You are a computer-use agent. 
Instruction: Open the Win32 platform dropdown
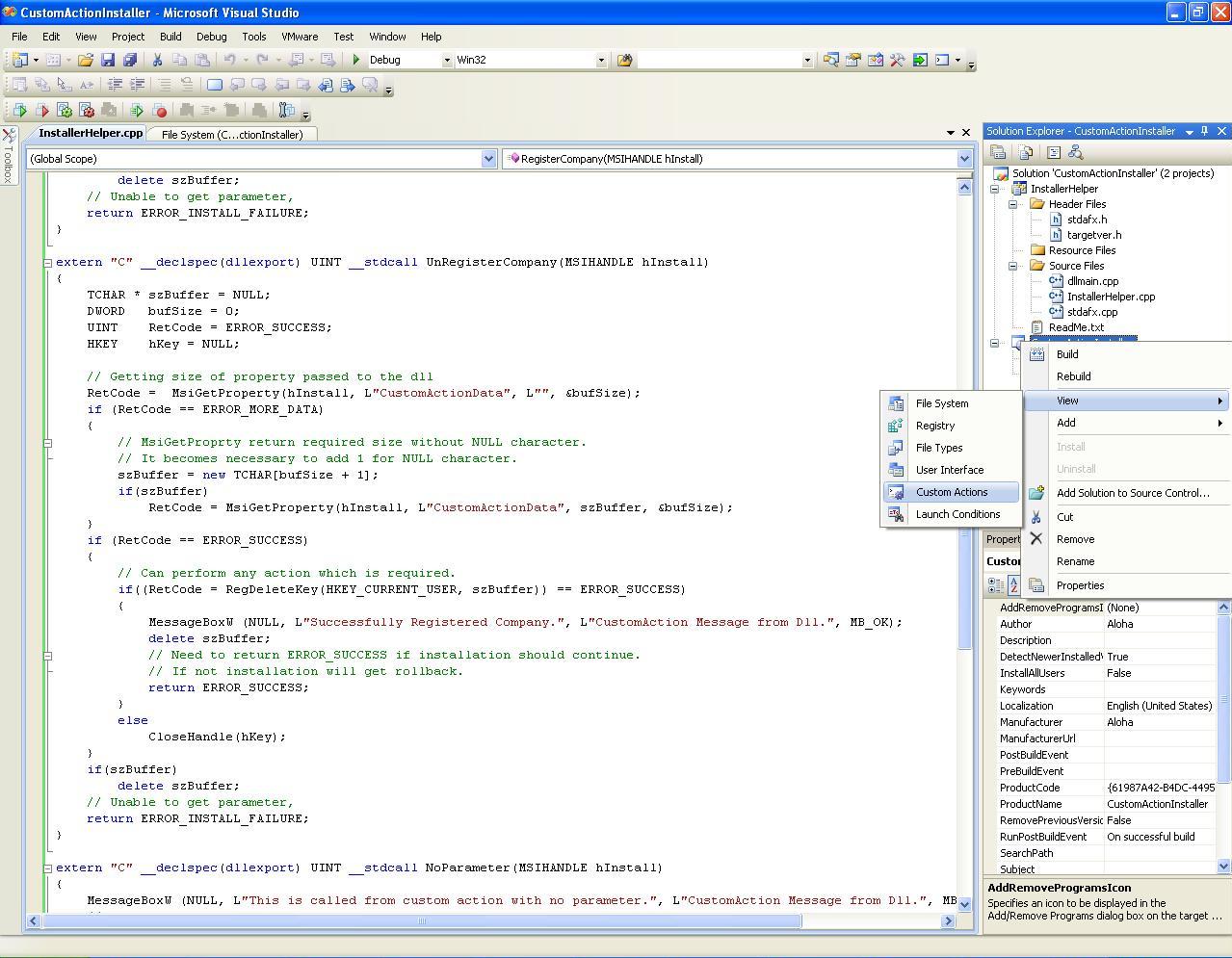(600, 60)
